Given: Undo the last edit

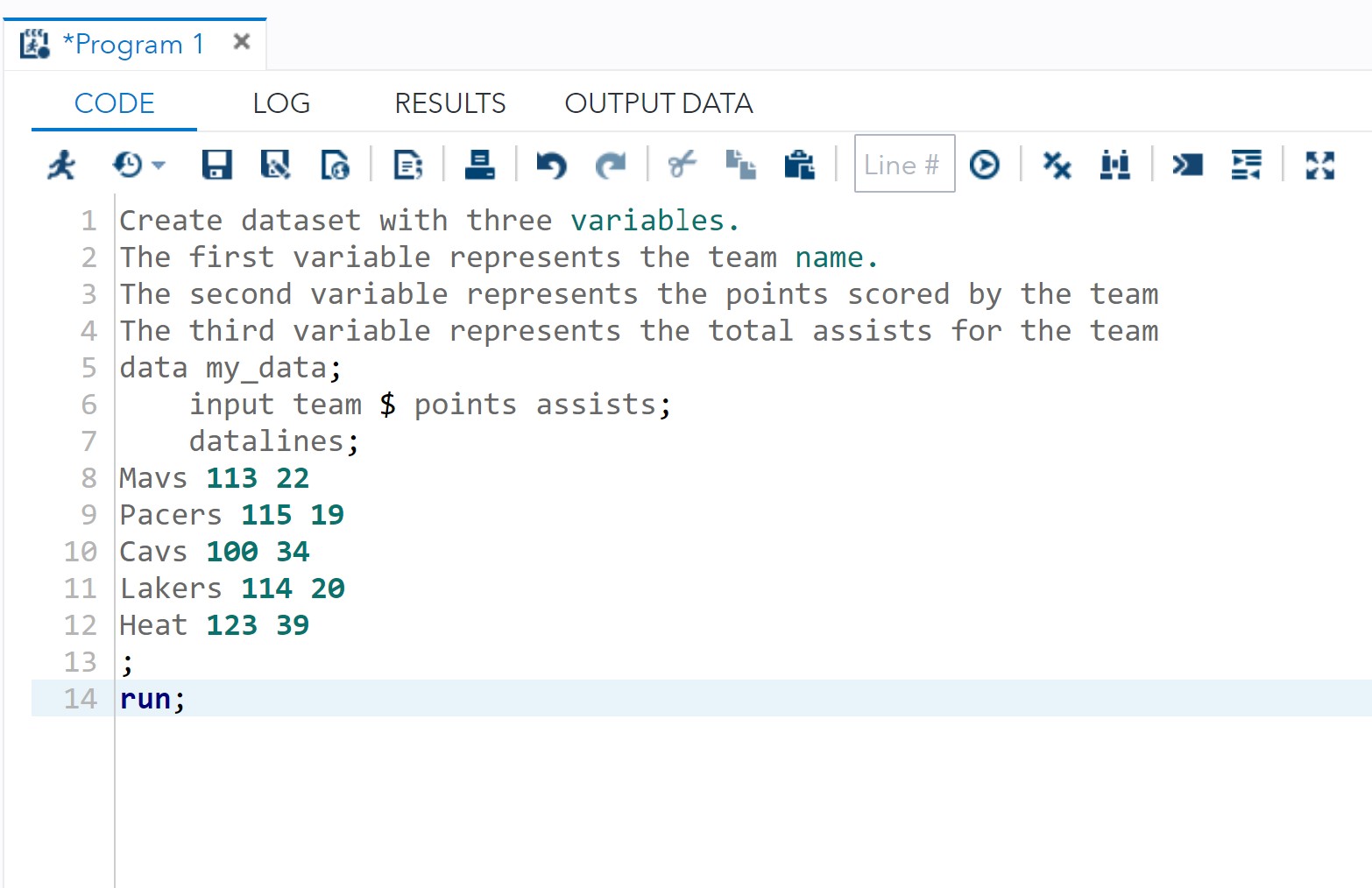Looking at the screenshot, I should tap(551, 164).
